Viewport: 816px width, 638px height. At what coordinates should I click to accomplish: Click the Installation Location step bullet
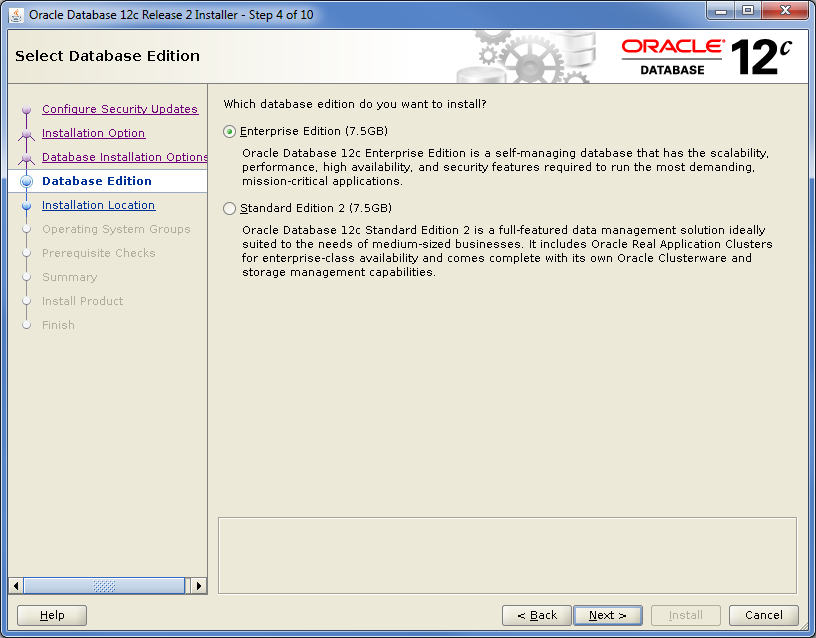[x=27, y=206]
